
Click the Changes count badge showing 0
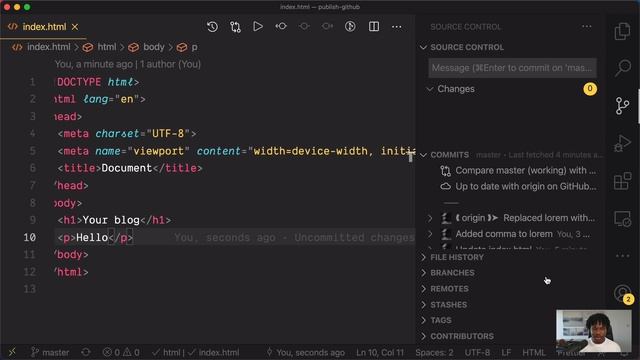click(x=589, y=89)
